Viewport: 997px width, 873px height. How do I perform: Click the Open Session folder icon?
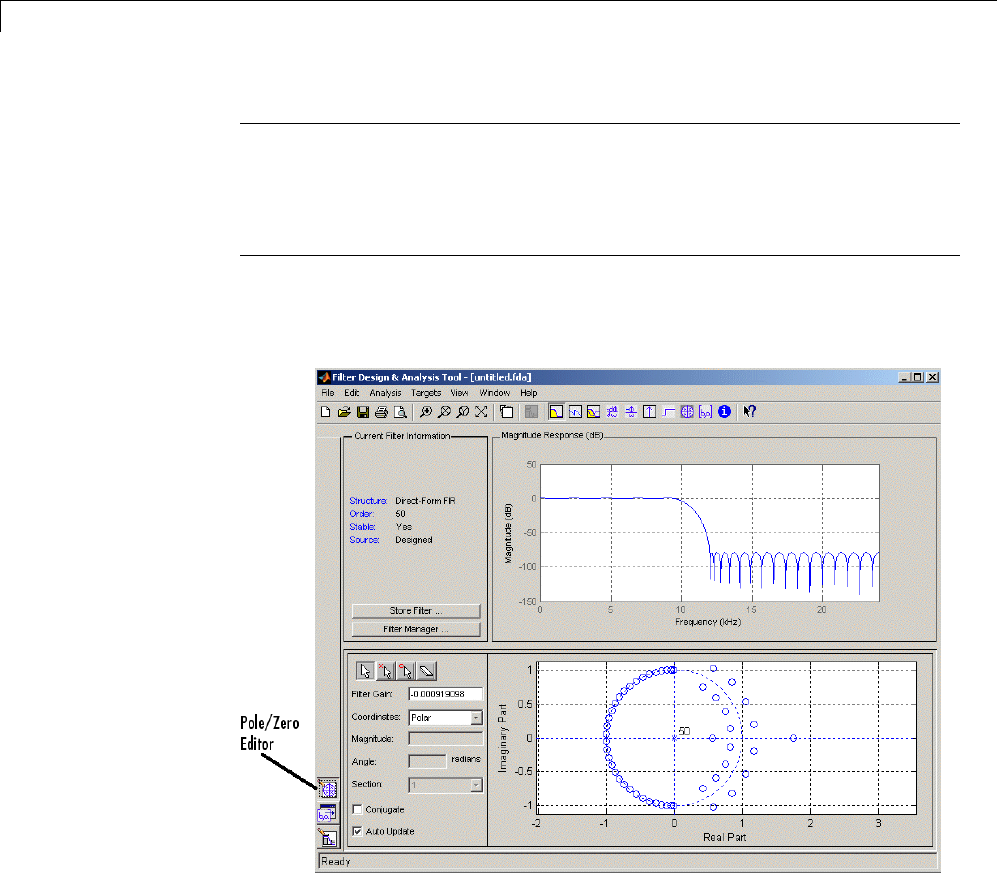(x=344, y=412)
